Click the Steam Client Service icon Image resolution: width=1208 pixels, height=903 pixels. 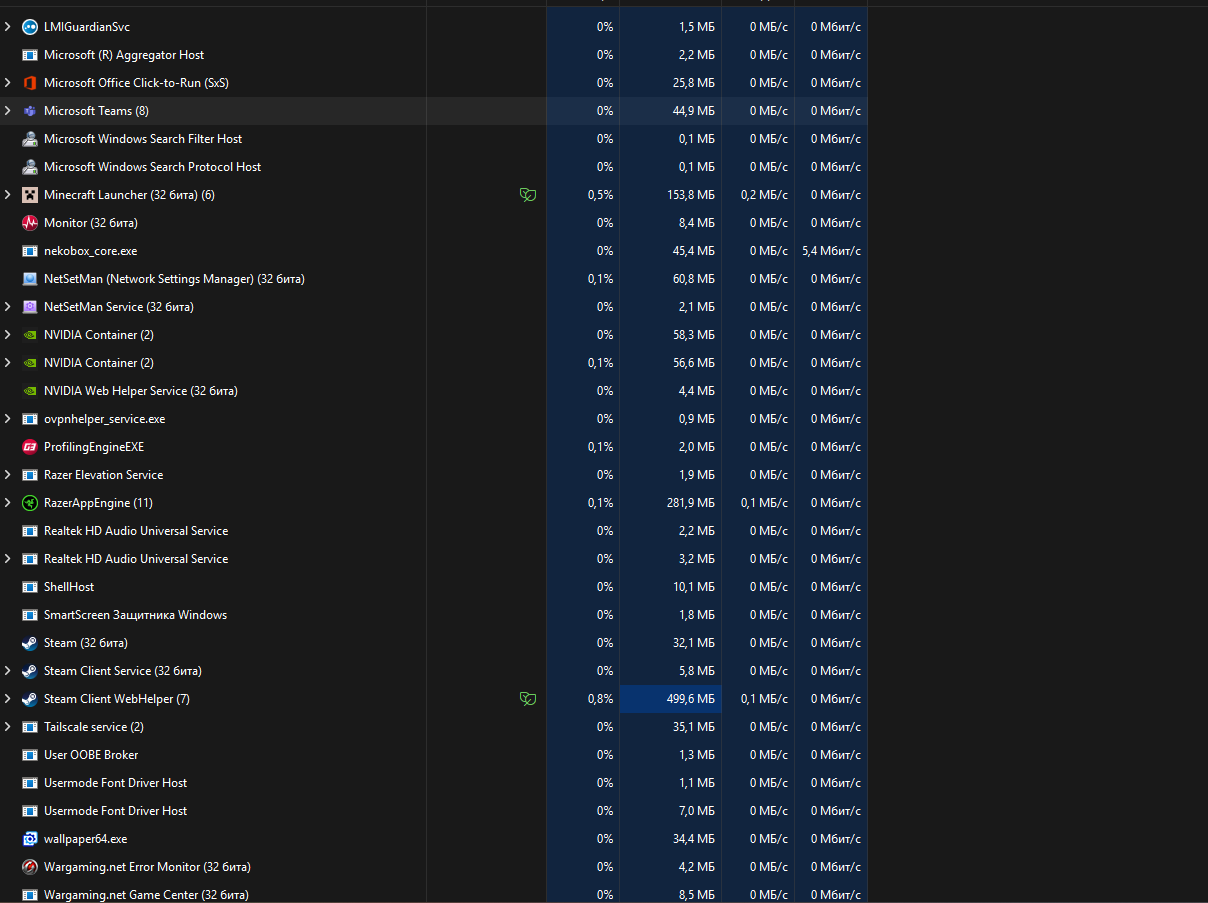pyautogui.click(x=30, y=671)
